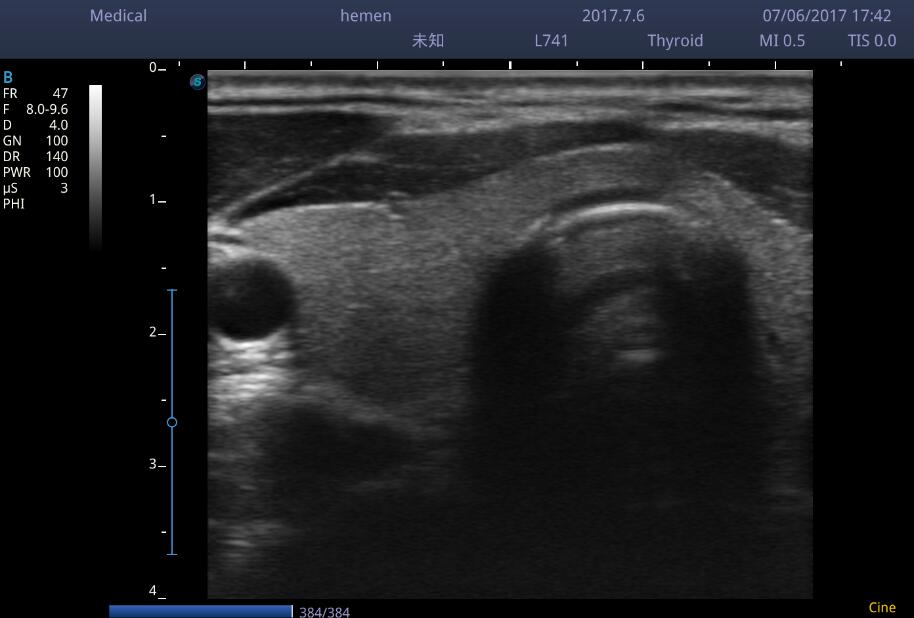Screen dimensions: 914x618
Task: Select the Cine label
Action: coord(881,607)
